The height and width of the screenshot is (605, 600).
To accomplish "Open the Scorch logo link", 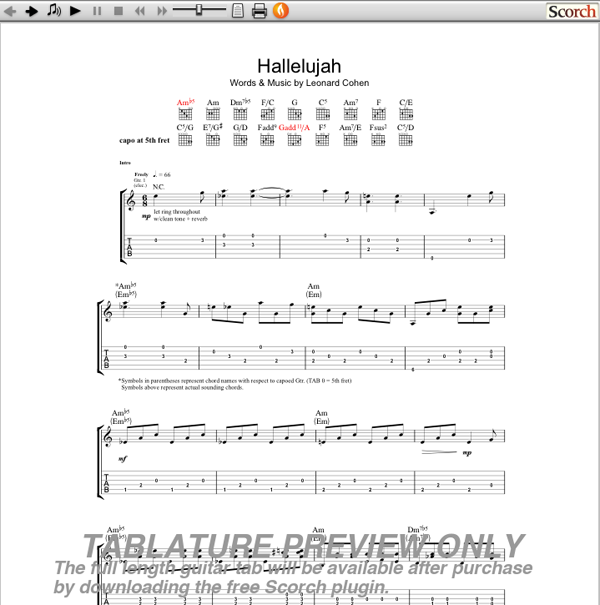I will (571, 11).
